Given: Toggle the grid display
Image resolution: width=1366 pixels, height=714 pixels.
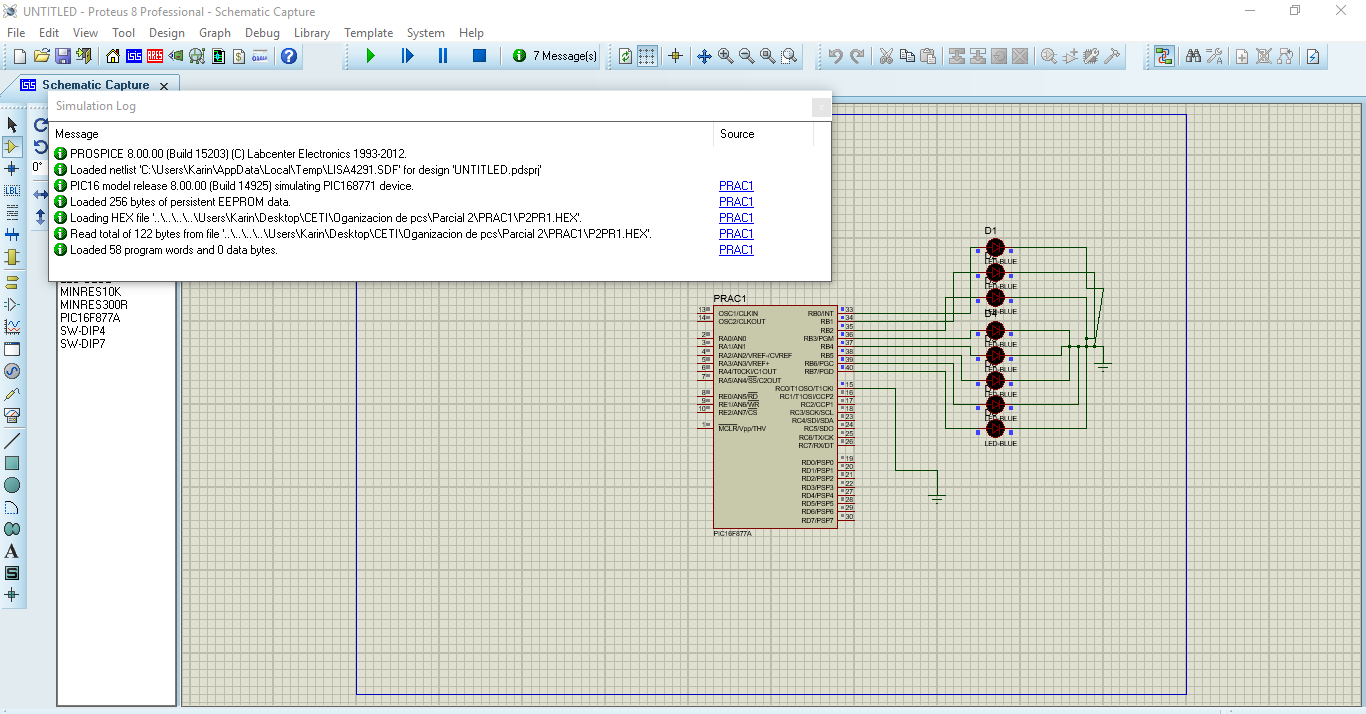Looking at the screenshot, I should [x=647, y=56].
